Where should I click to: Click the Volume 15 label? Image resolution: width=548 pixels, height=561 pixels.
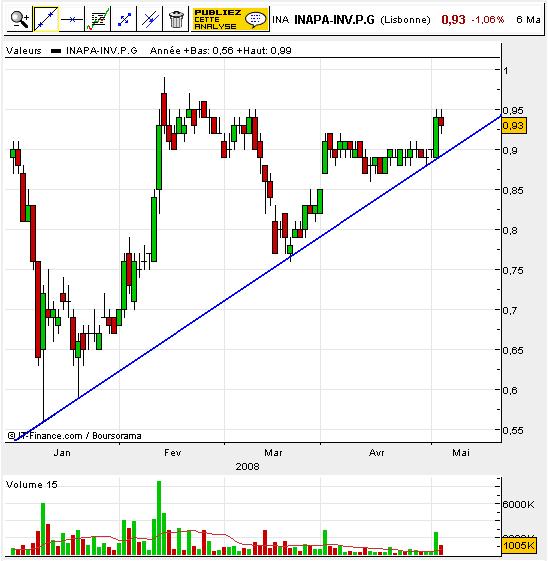pos(32,485)
